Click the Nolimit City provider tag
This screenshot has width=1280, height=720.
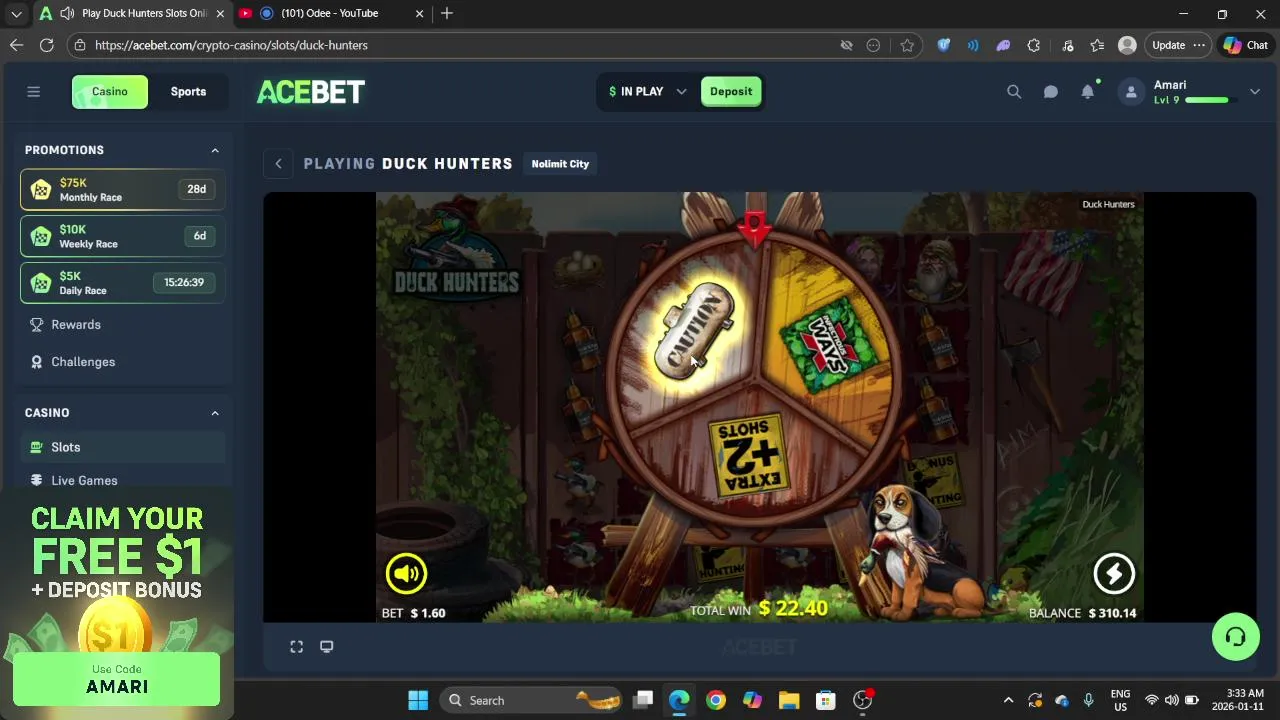click(560, 164)
